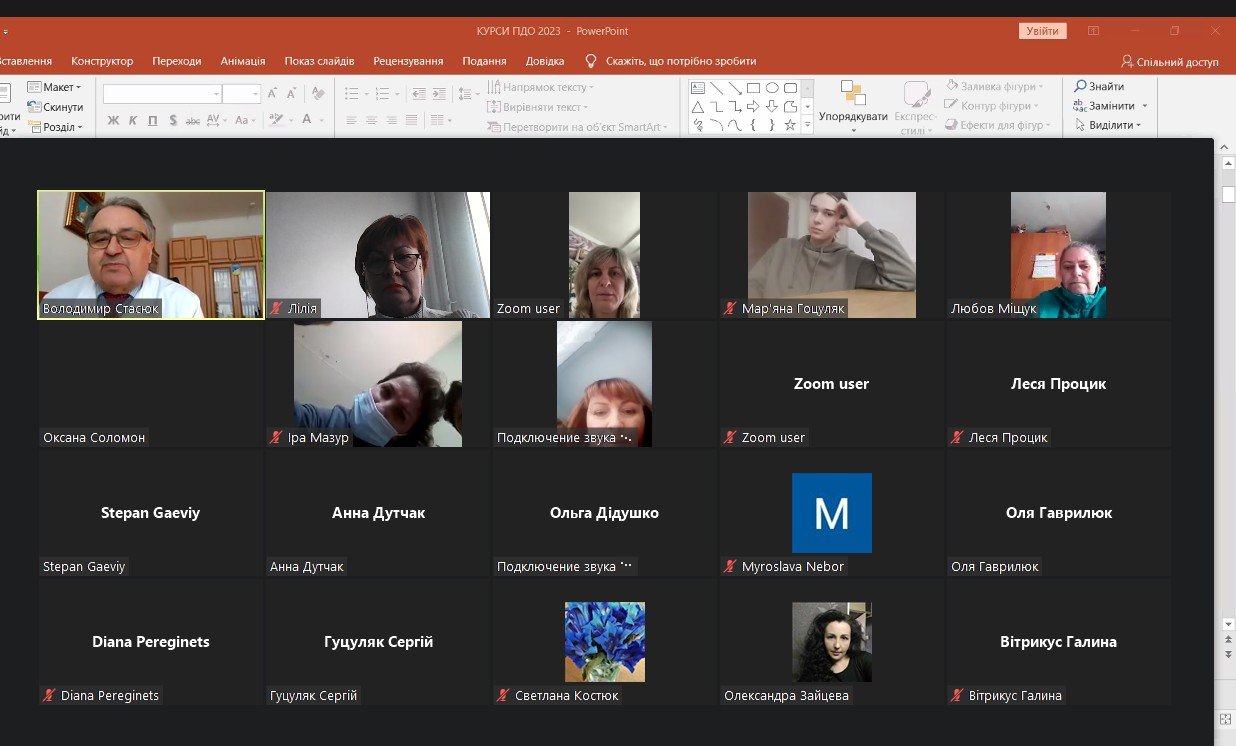Click the Упорядкувати arrange icon
The height and width of the screenshot is (746, 1236).
pos(853,94)
